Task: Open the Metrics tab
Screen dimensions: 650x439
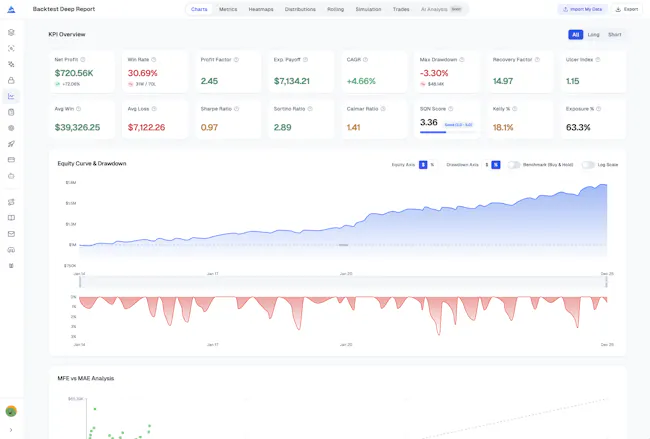Action: [228, 9]
